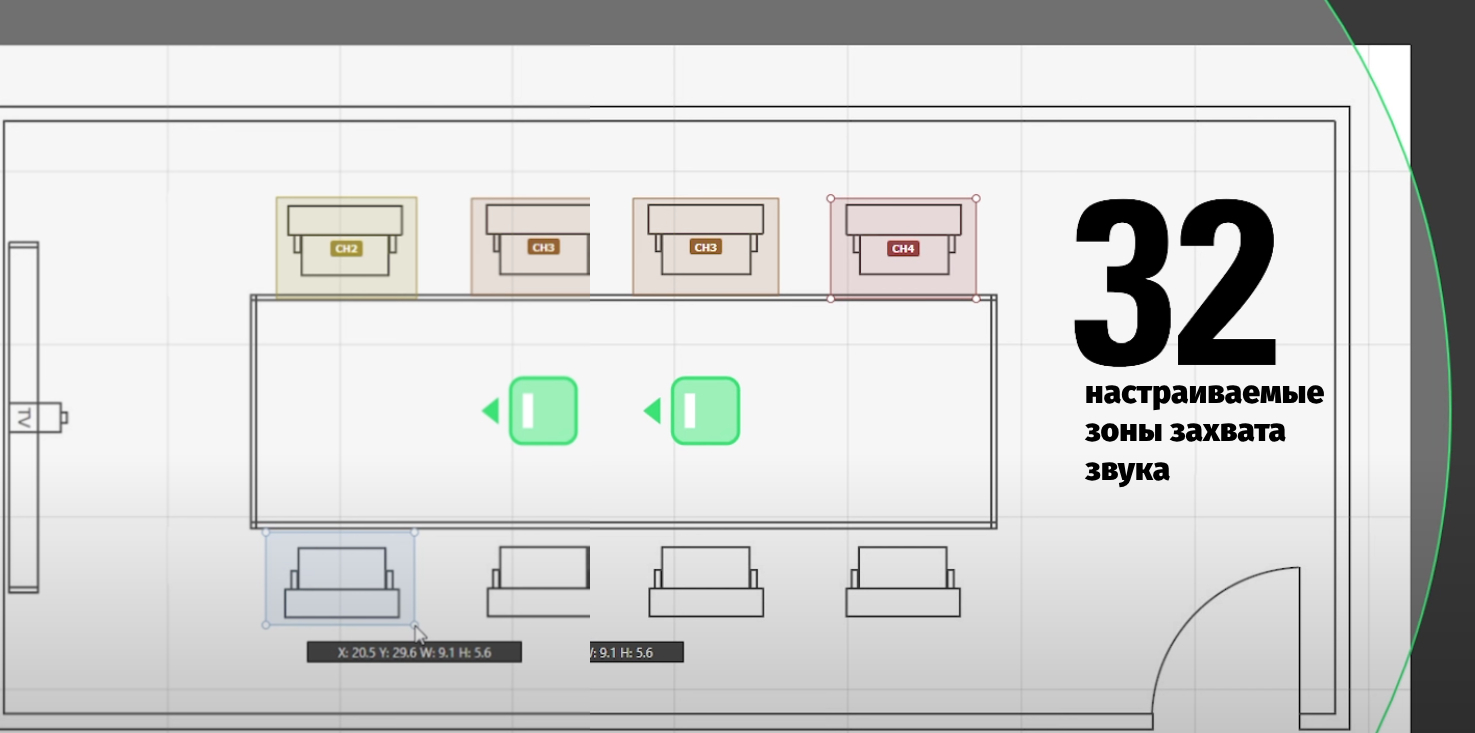
Task: Click the CH3 badge beside the CH4 zone
Action: 705,247
